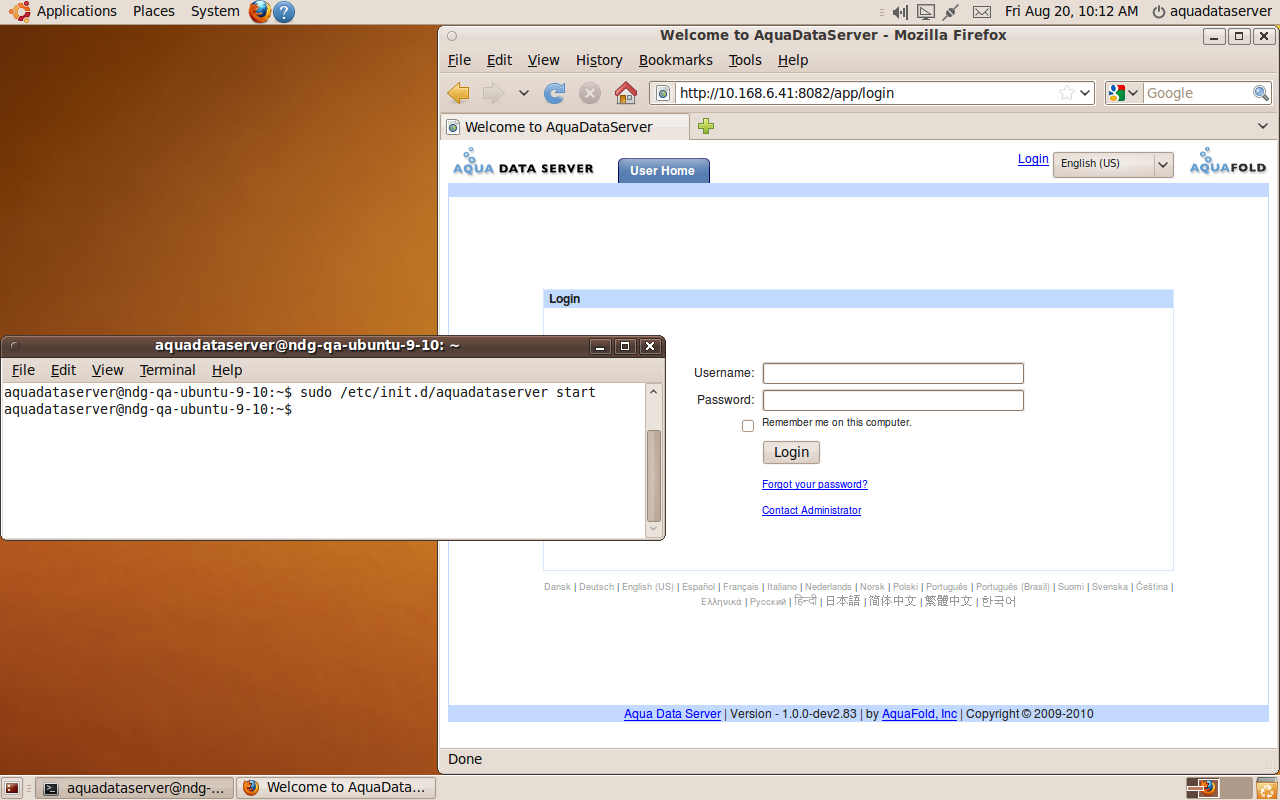The height and width of the screenshot is (800, 1280).
Task: Click the Login button under the password field
Action: 791,452
